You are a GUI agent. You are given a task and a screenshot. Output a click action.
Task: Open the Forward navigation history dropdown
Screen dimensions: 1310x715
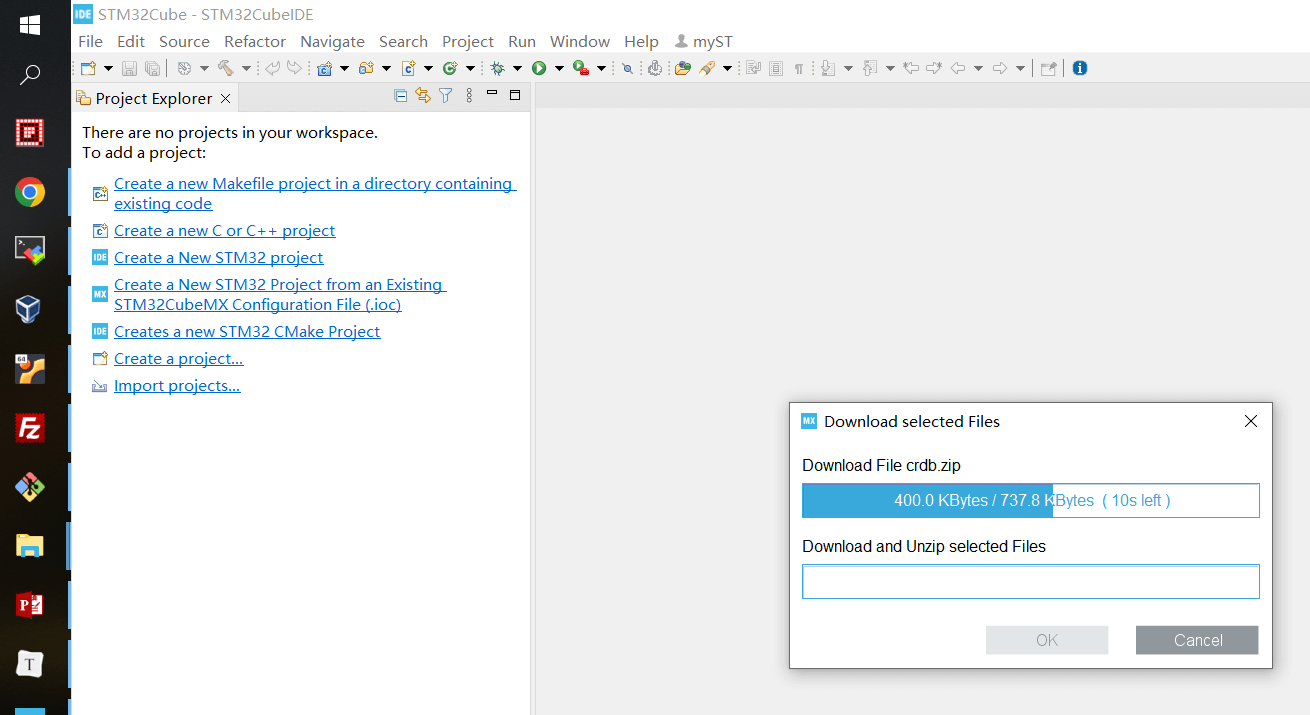[x=1020, y=68]
